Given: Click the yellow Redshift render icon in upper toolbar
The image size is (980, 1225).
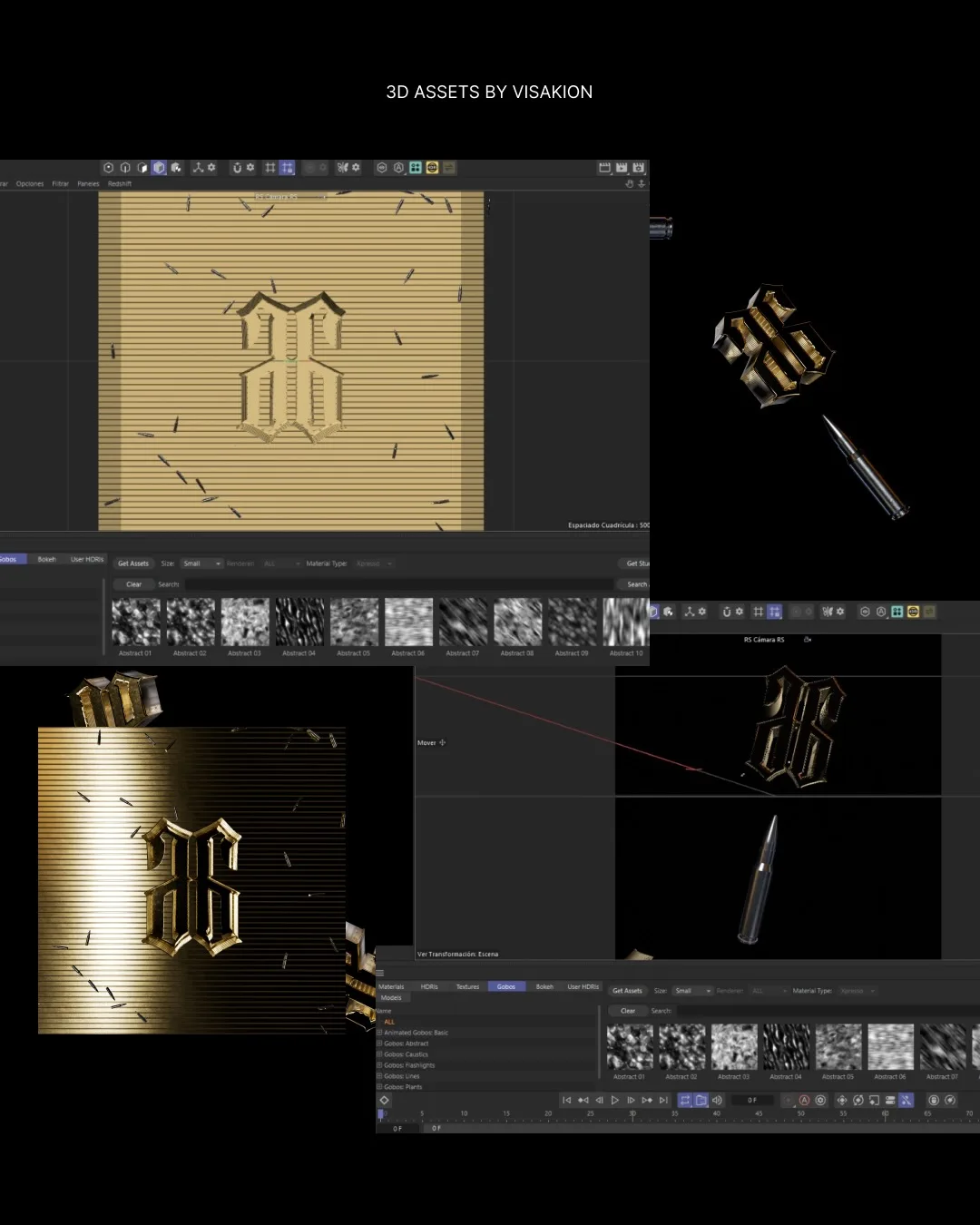Looking at the screenshot, I should click(x=432, y=168).
